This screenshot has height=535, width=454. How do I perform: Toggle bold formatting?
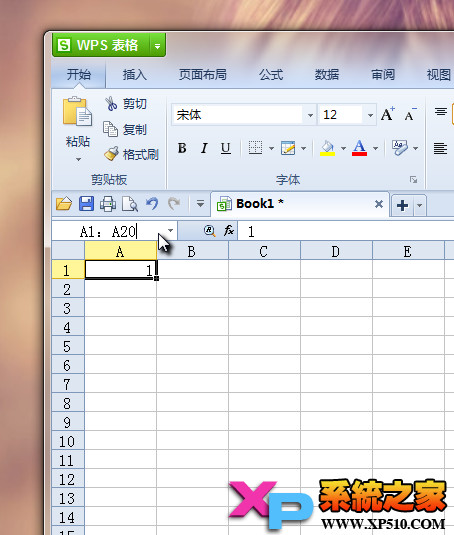(182, 148)
